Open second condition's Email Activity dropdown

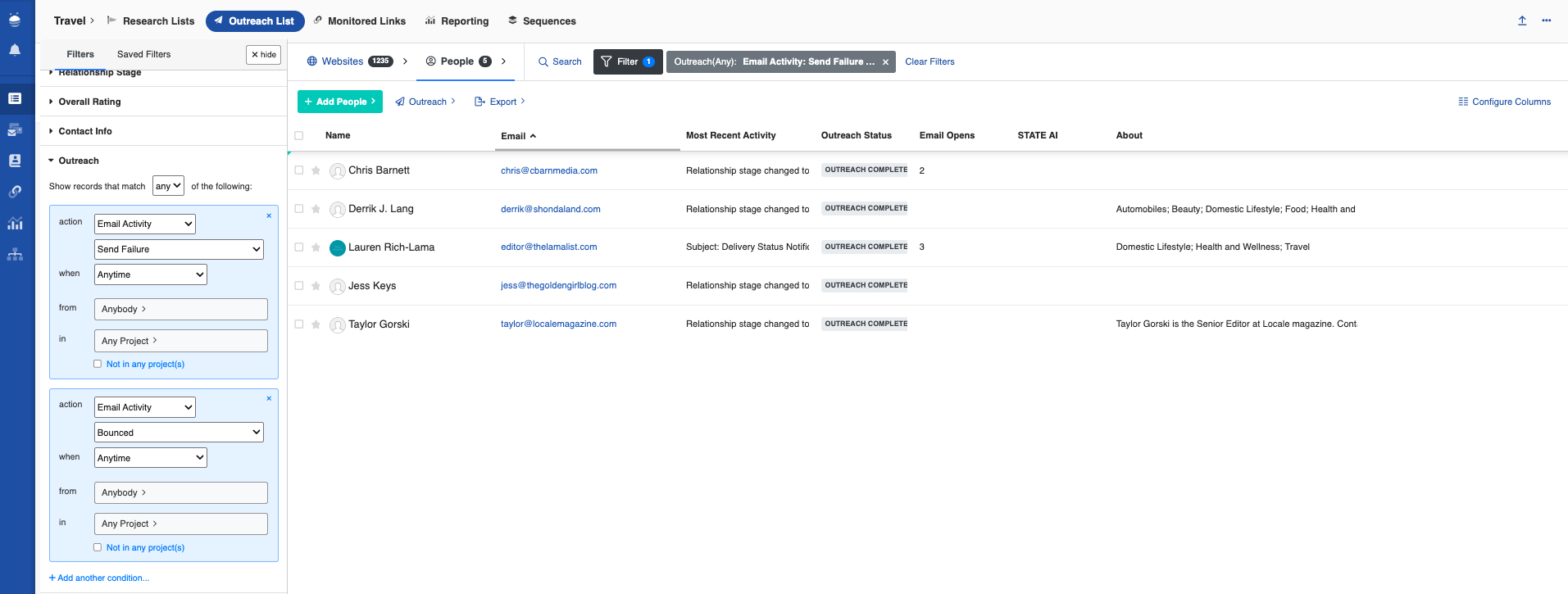click(x=145, y=407)
